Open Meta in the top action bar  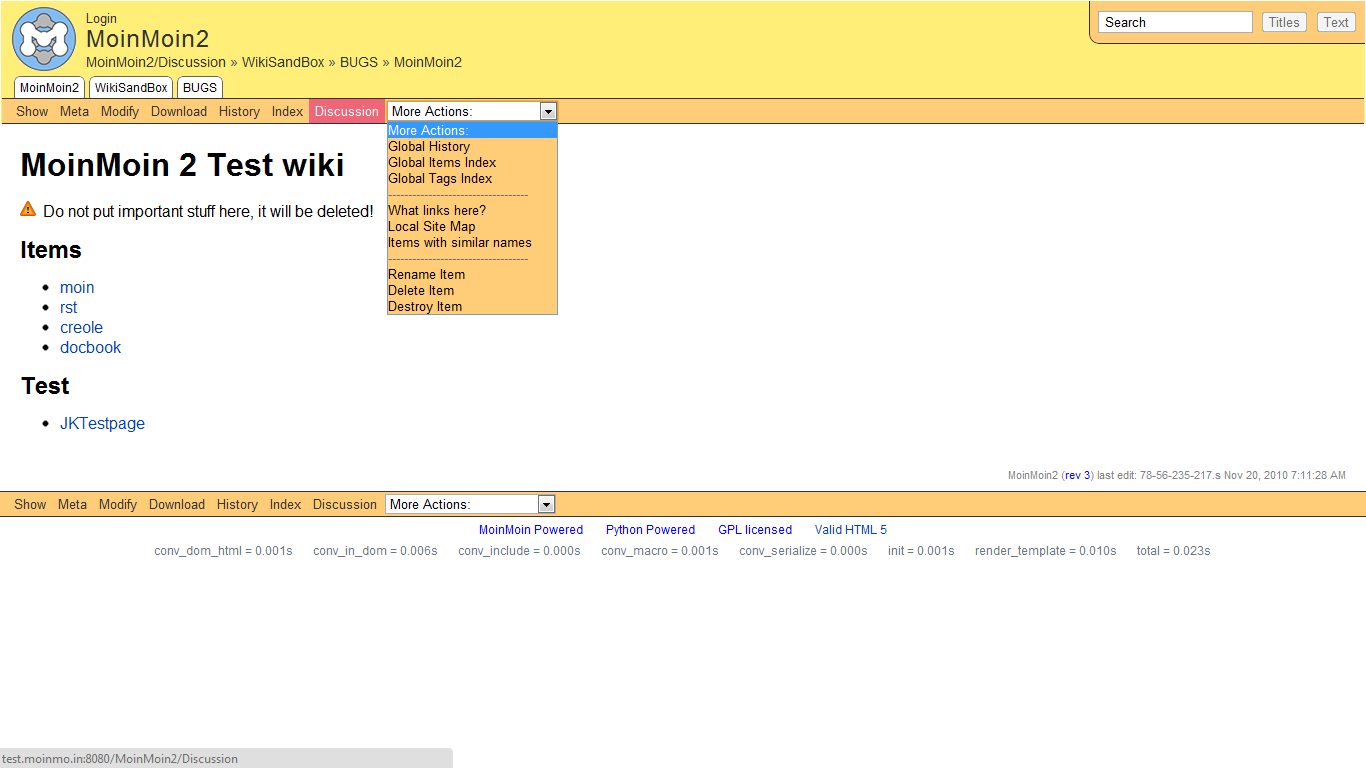pyautogui.click(x=74, y=112)
